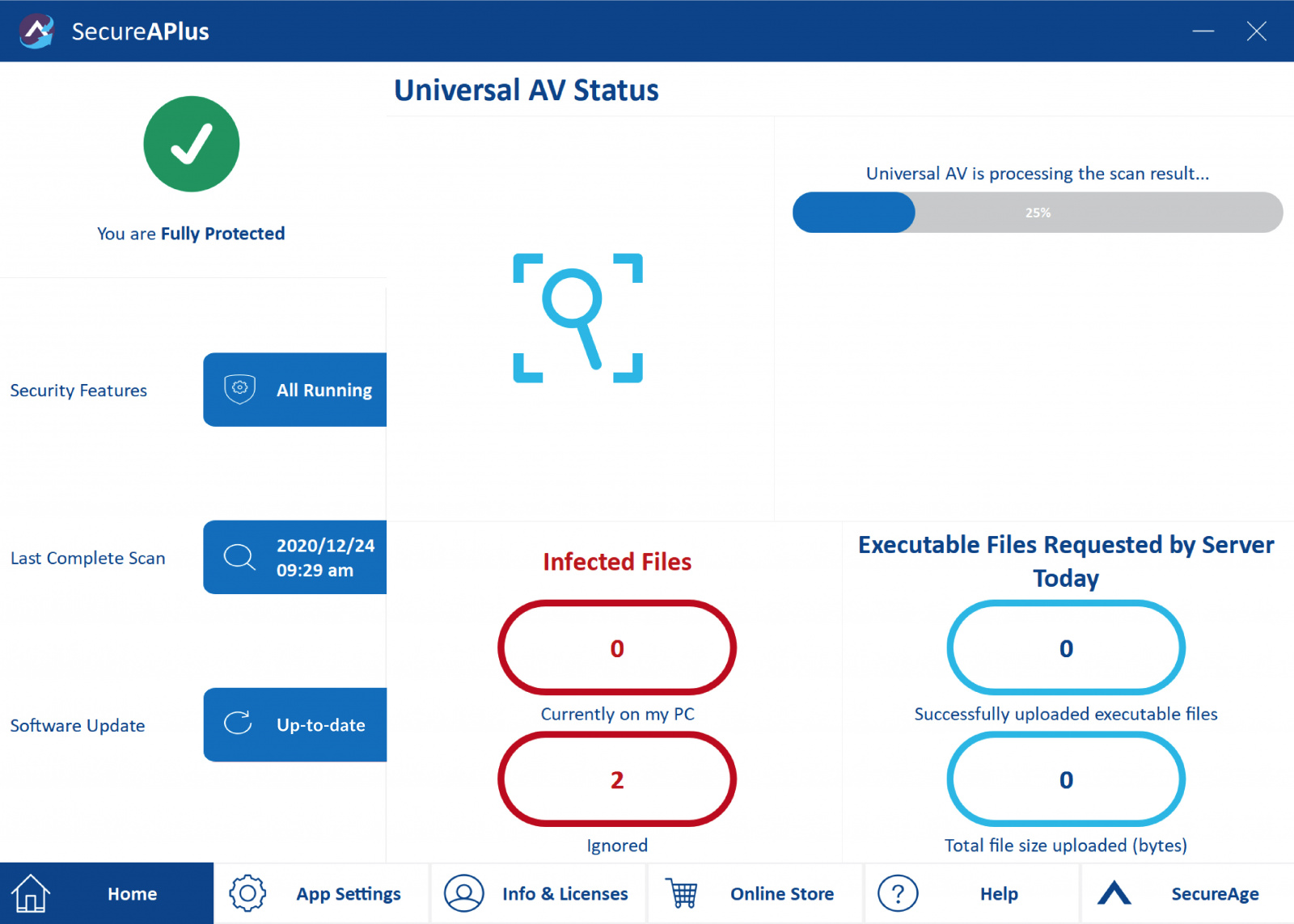Click the magnifier icon on Last Complete Scan
The height and width of the screenshot is (924, 1294).
pyautogui.click(x=239, y=557)
